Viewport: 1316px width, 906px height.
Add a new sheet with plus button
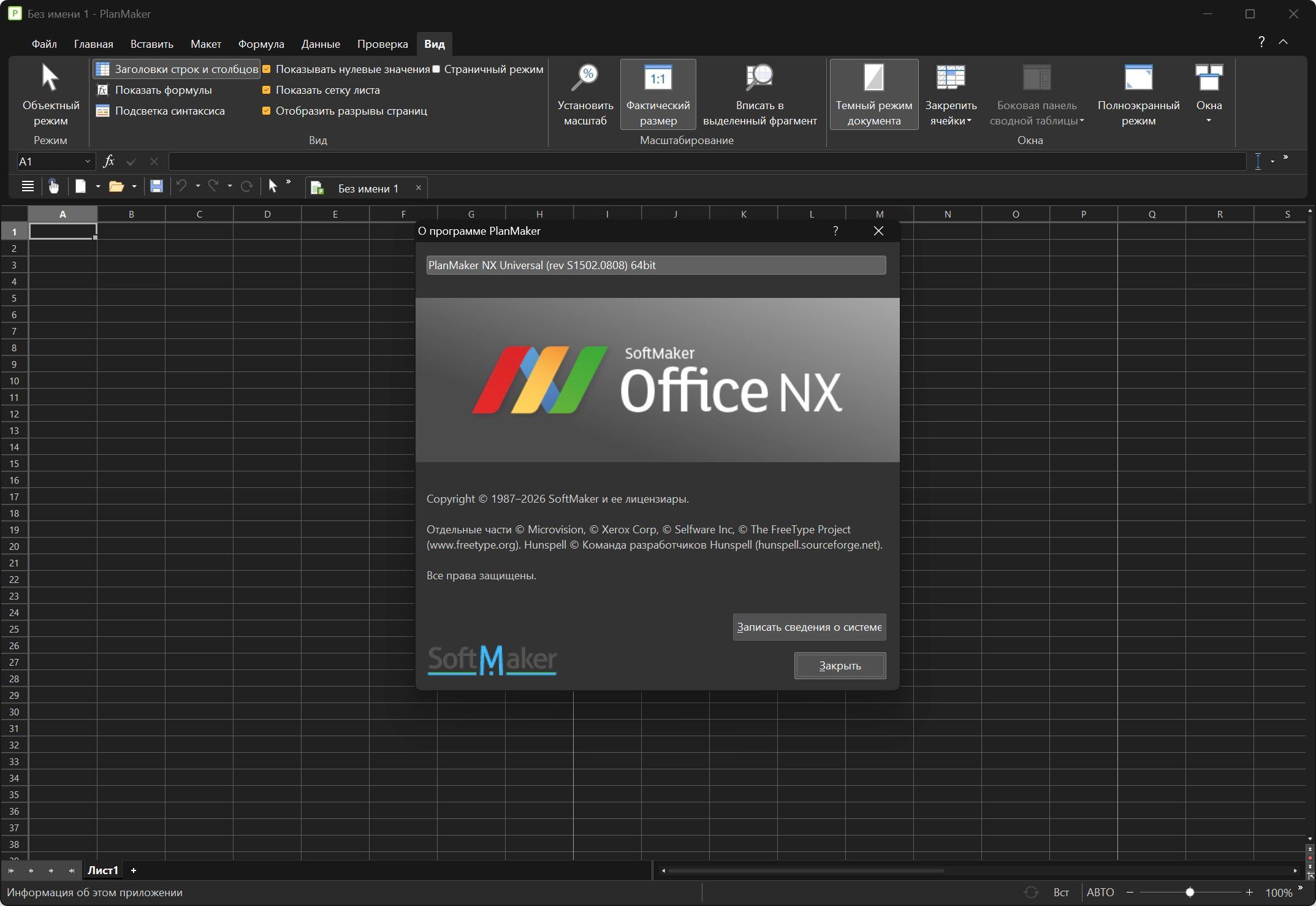134,870
